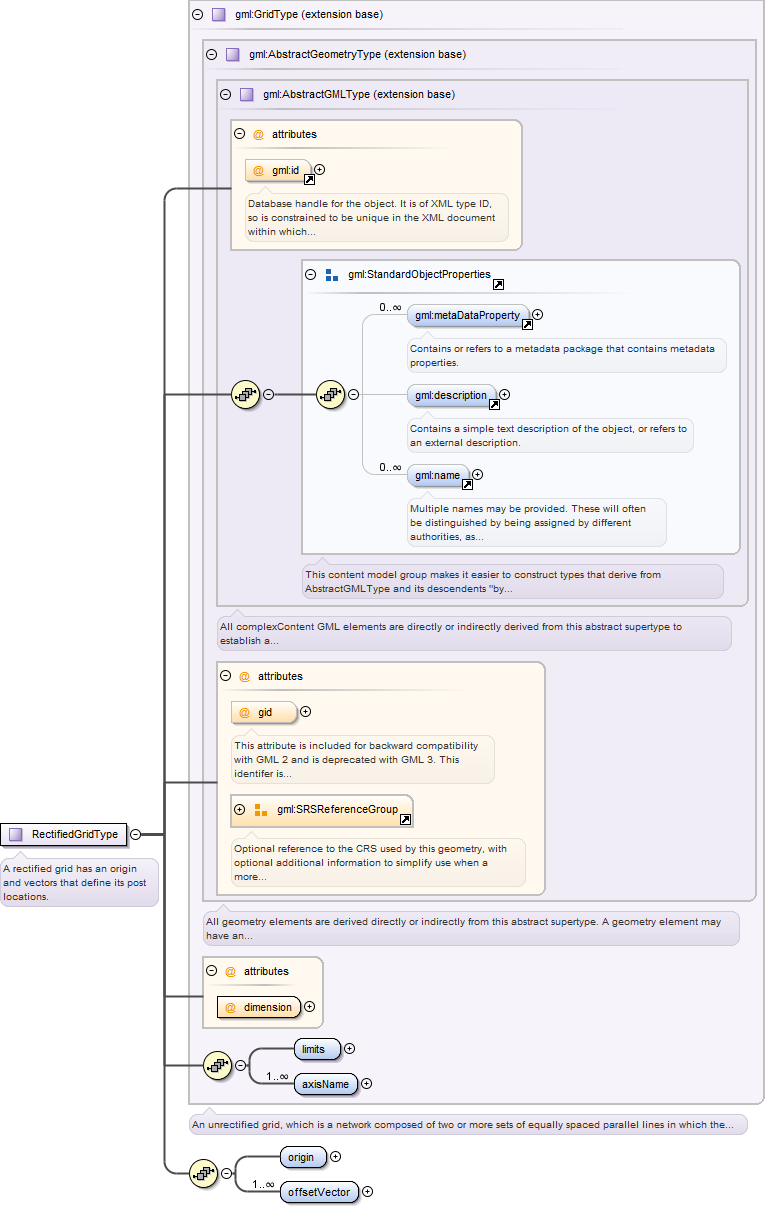Collapse the gml:GridType extension base
The image size is (766, 1208).
(197, 15)
